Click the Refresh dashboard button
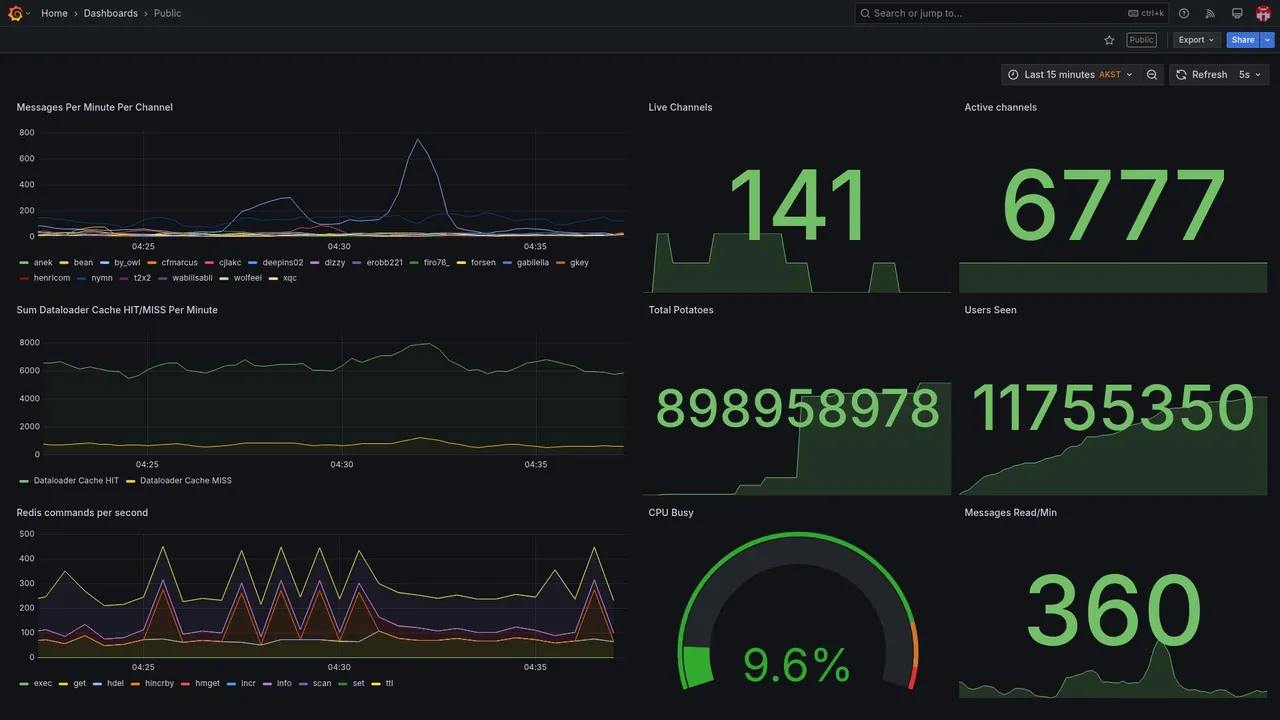The width and height of the screenshot is (1280, 720). point(1200,75)
